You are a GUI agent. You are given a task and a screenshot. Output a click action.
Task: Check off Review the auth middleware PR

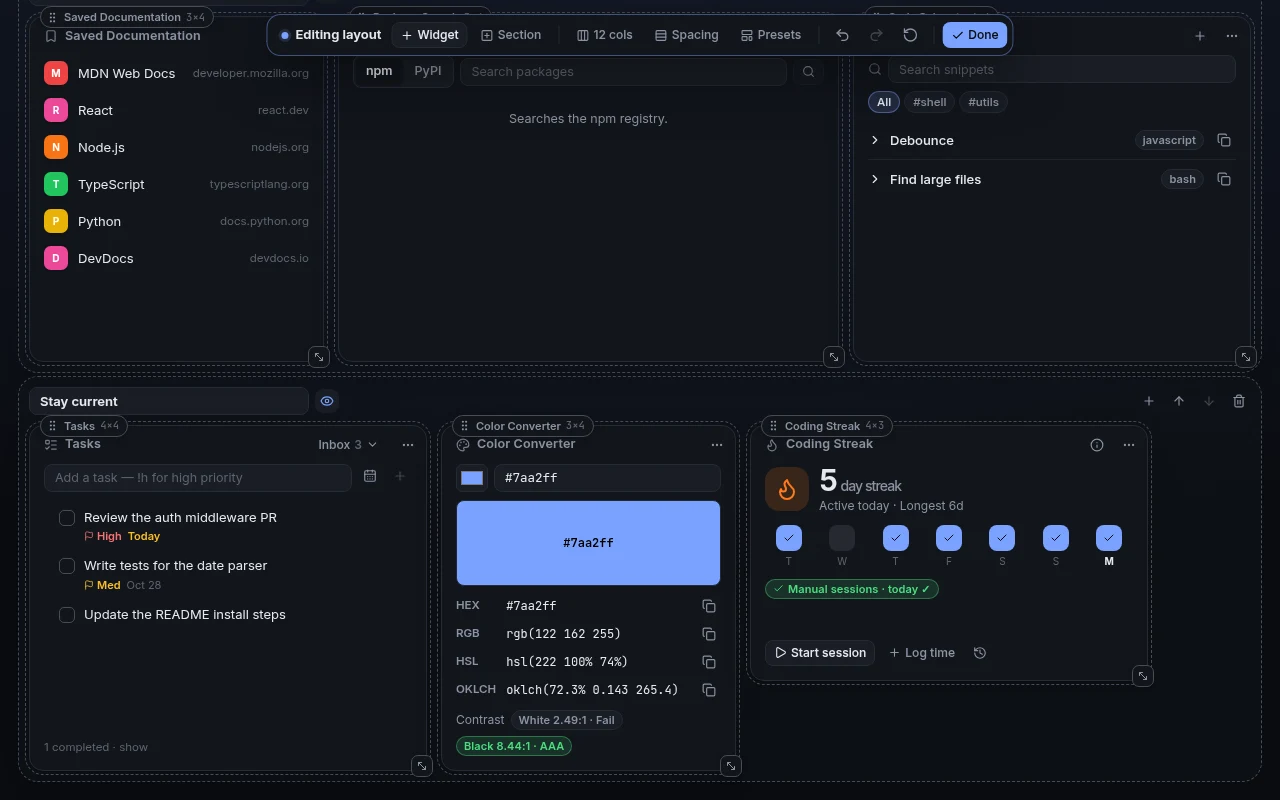[x=67, y=518]
